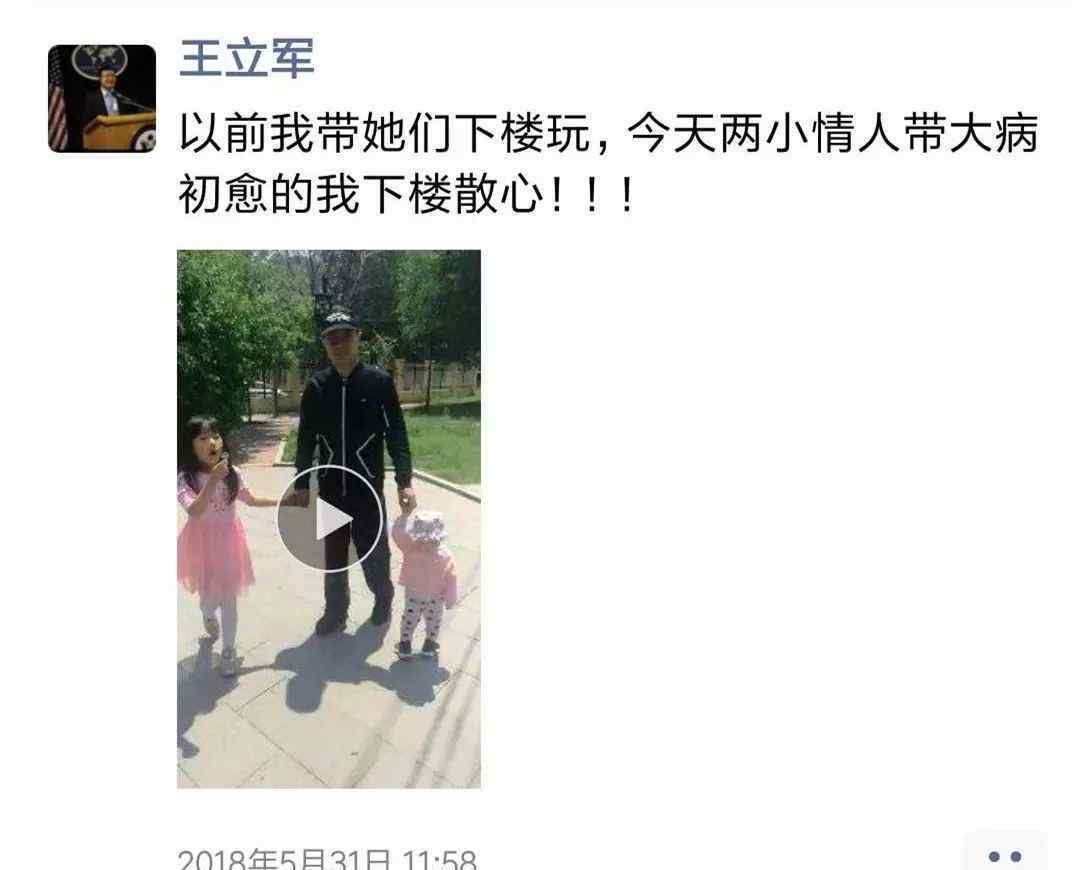The height and width of the screenshot is (870, 1080).
Task: Tap the time 11:58 beside the date
Action: pyautogui.click(x=438, y=859)
